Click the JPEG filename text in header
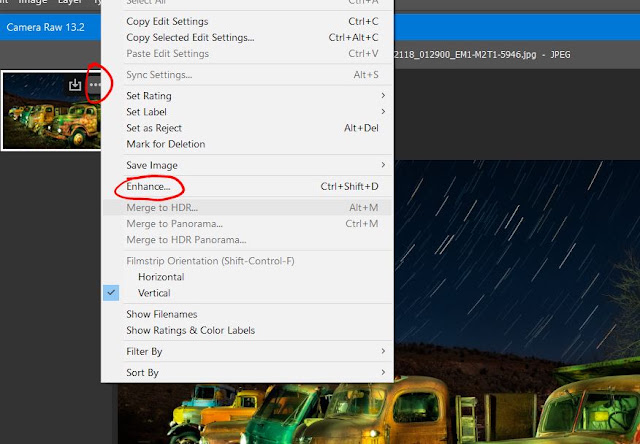 [482, 55]
